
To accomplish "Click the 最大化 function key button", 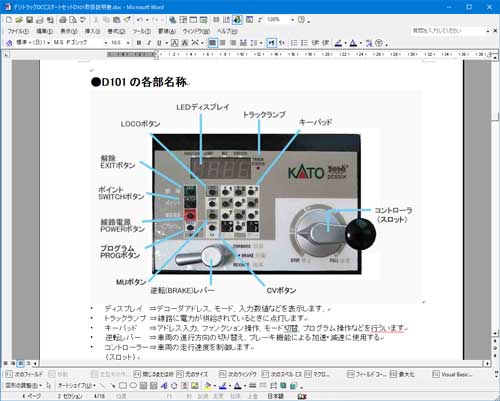I will 402,374.
